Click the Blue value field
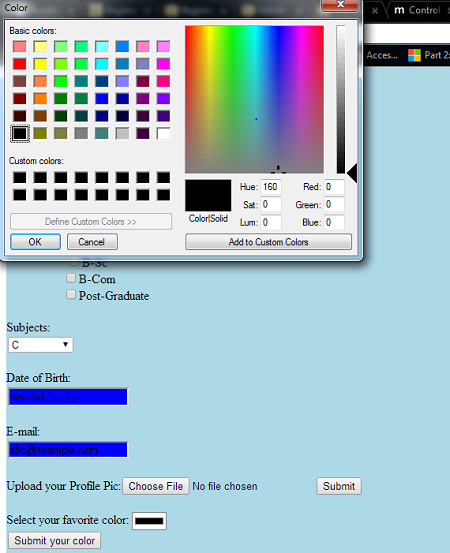Viewport: 450px width, 553px height. point(334,222)
